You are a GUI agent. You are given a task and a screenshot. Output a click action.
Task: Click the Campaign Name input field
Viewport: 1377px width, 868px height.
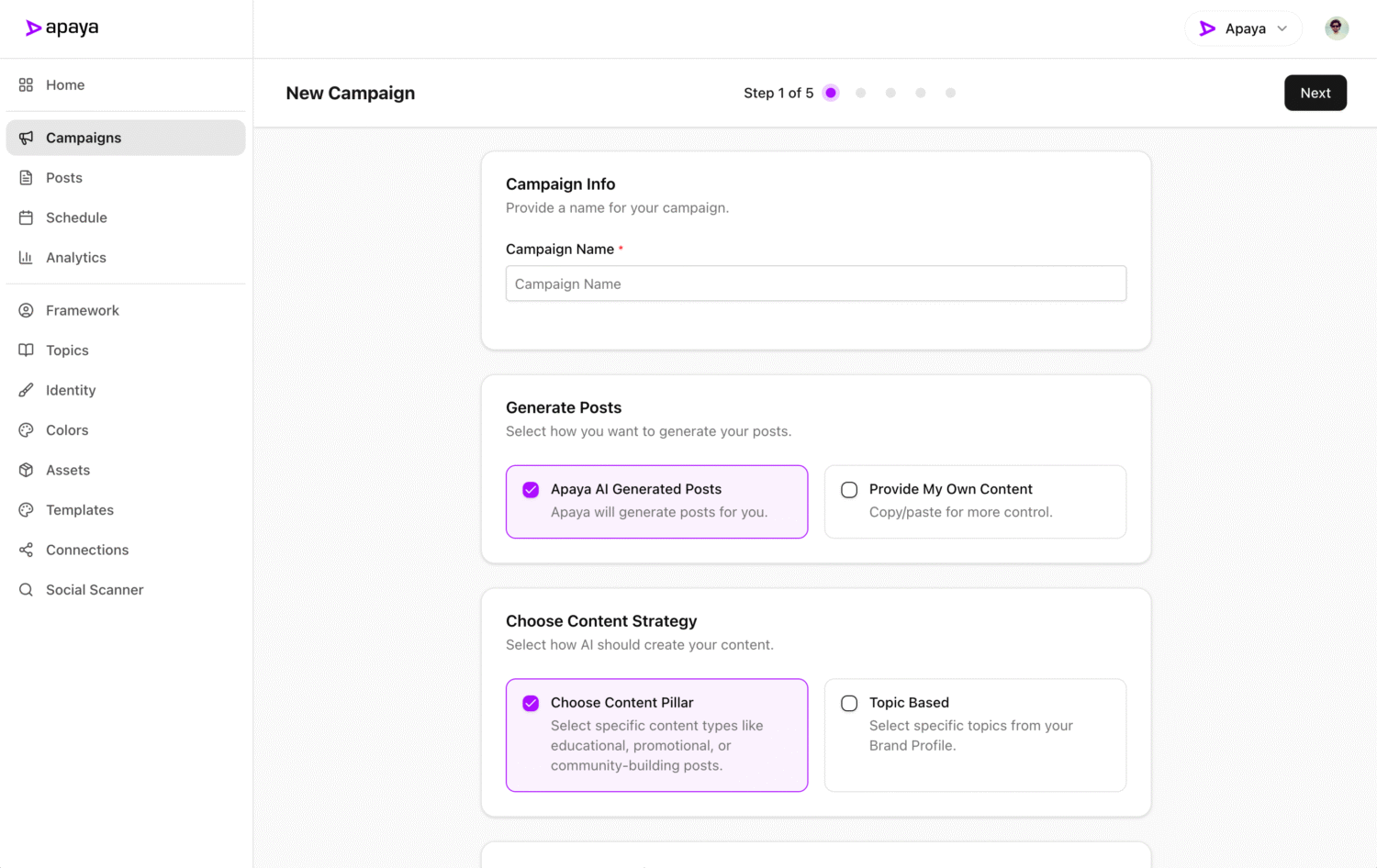tap(815, 284)
